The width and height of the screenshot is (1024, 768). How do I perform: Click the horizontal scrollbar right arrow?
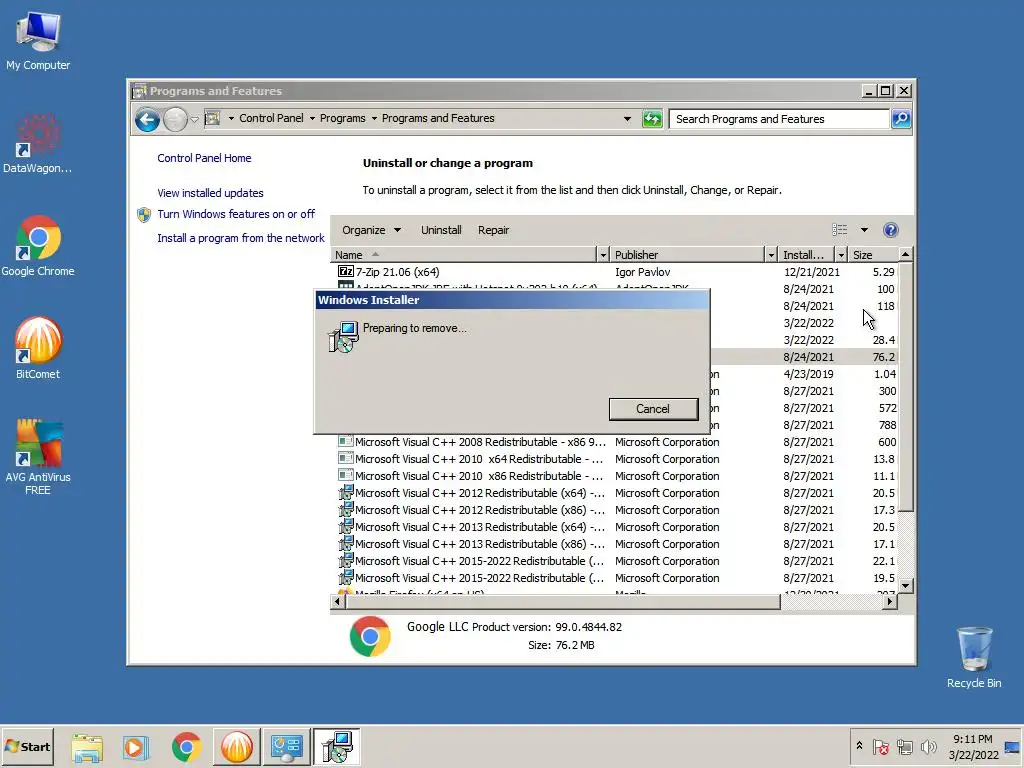(x=890, y=601)
